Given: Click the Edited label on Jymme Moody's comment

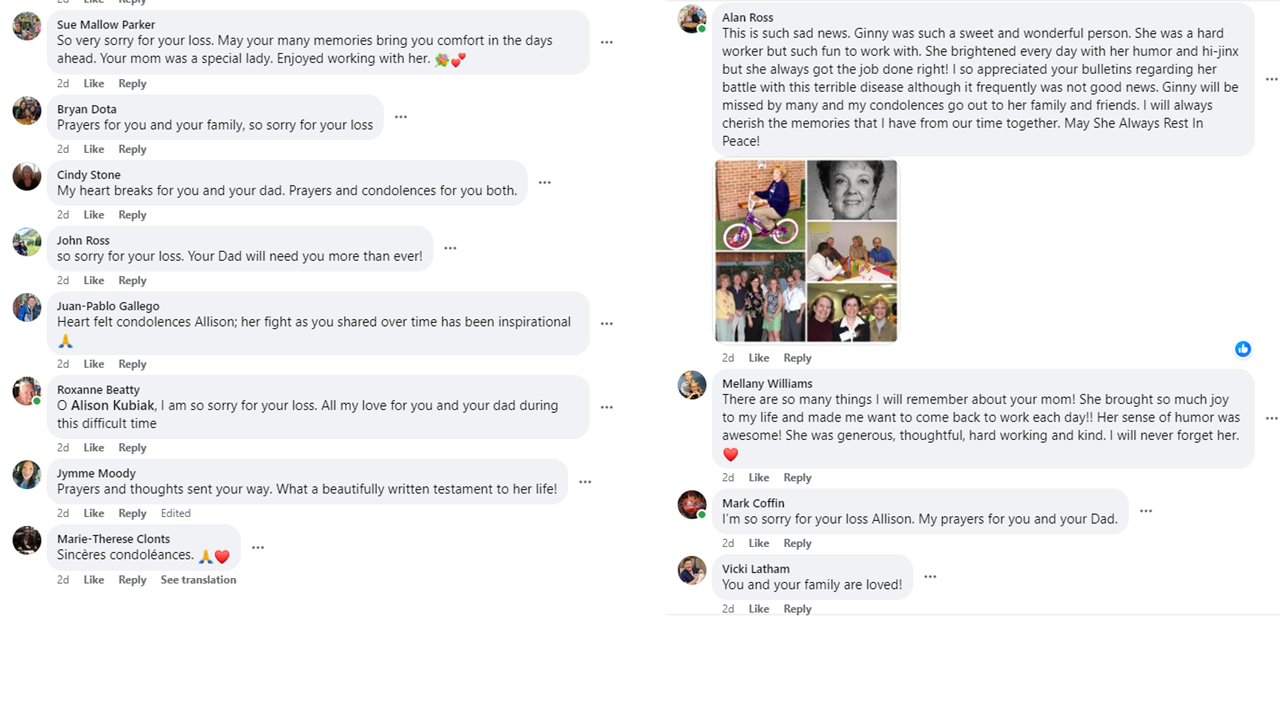Looking at the screenshot, I should pyautogui.click(x=176, y=513).
